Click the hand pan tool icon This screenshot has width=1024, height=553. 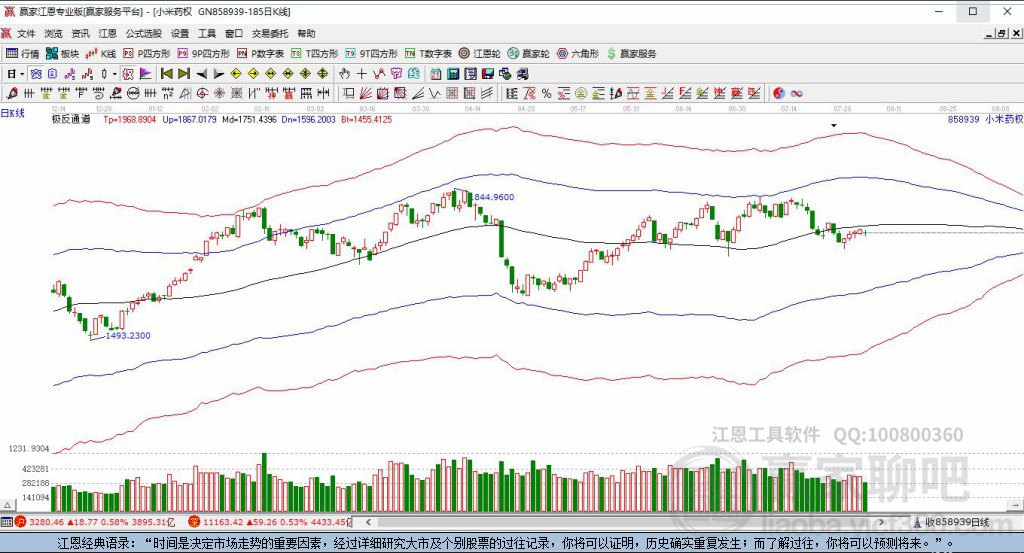[x=344, y=74]
